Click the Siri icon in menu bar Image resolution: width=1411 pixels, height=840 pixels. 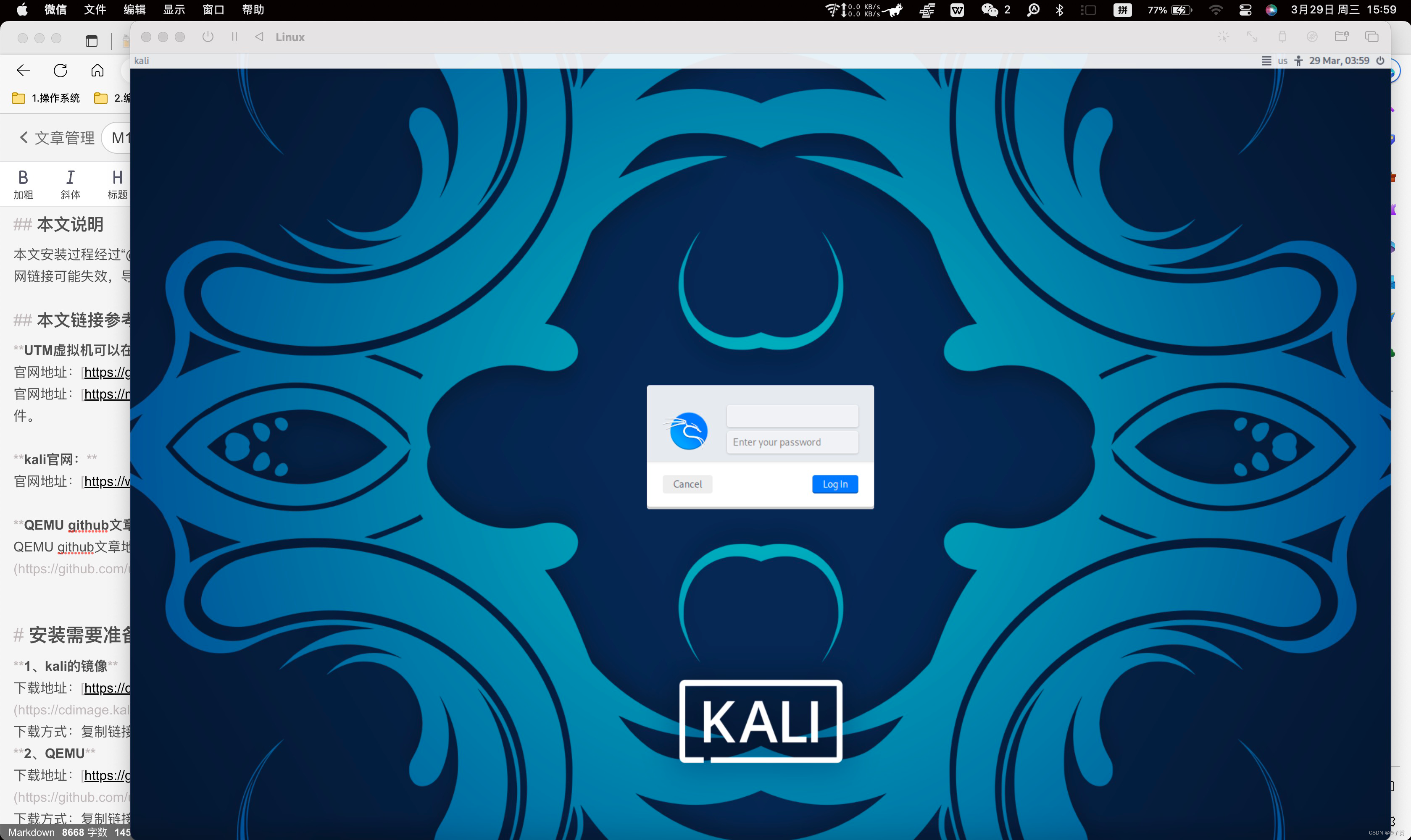pyautogui.click(x=1271, y=10)
